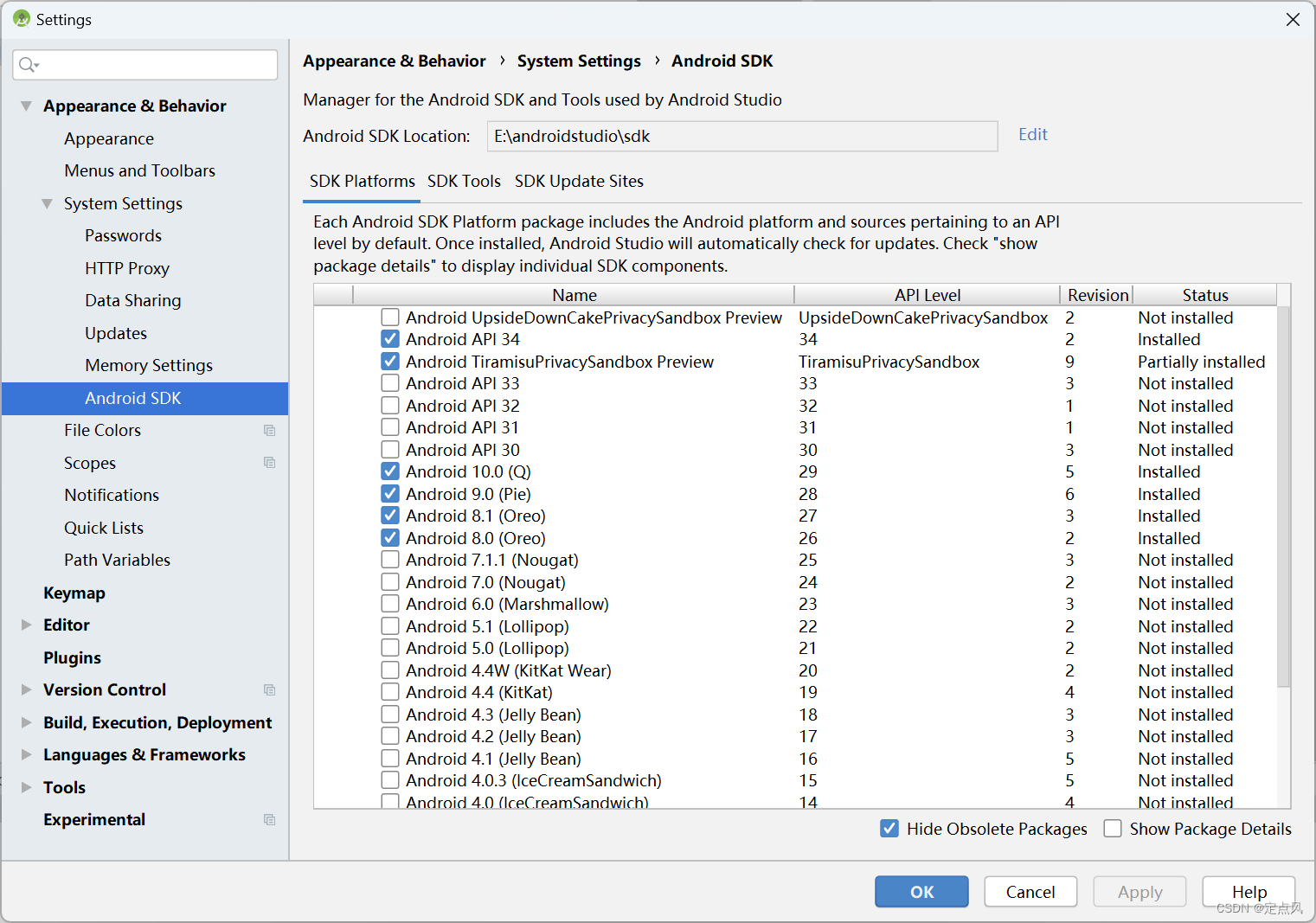
Task: Click 'Partially installed' status cell
Action: click(x=1201, y=362)
